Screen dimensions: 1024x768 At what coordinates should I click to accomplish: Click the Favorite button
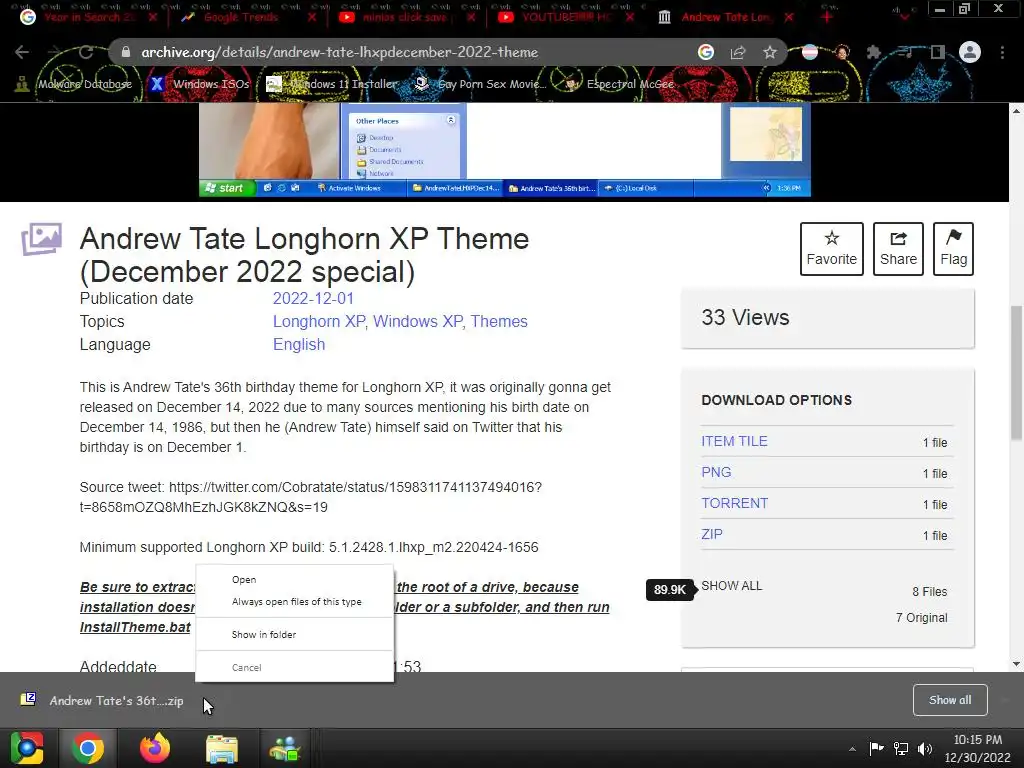point(831,249)
